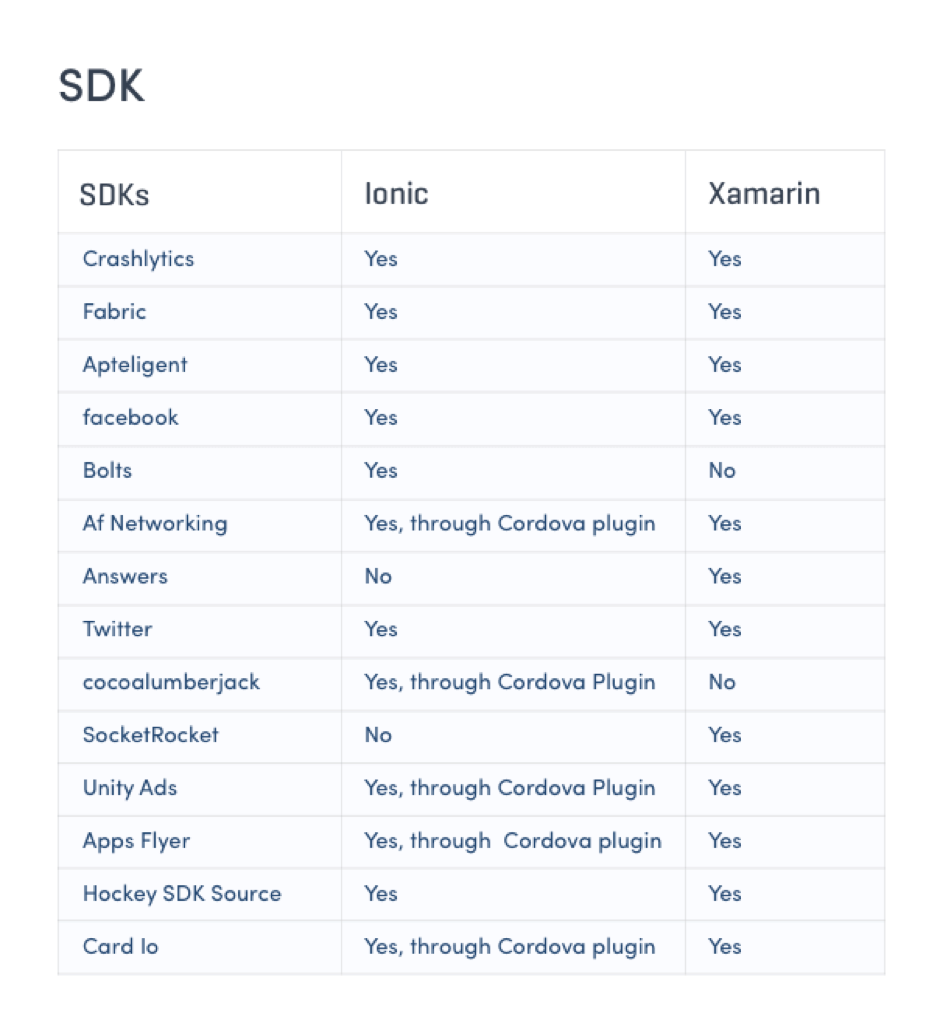Select the facebook SDK name

point(130,417)
